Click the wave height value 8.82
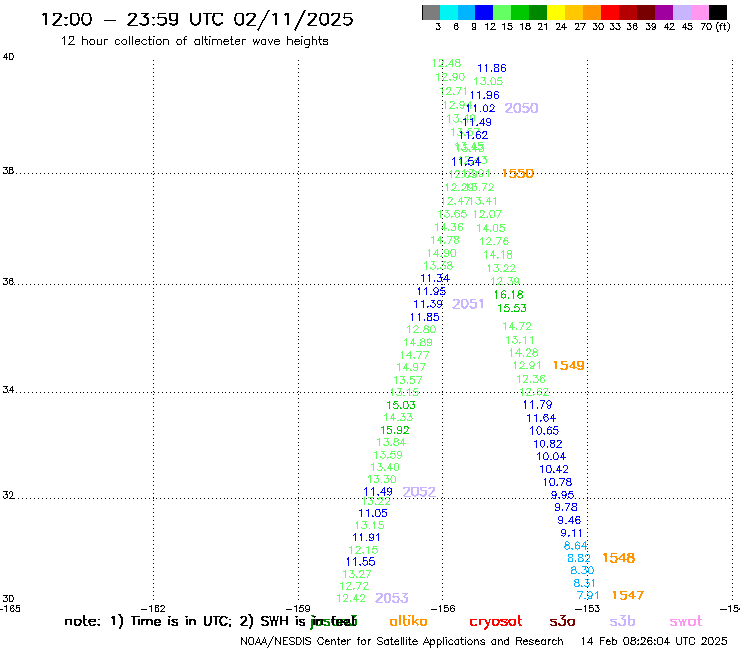Image resolution: width=740 pixels, height=650 pixels. click(x=579, y=558)
